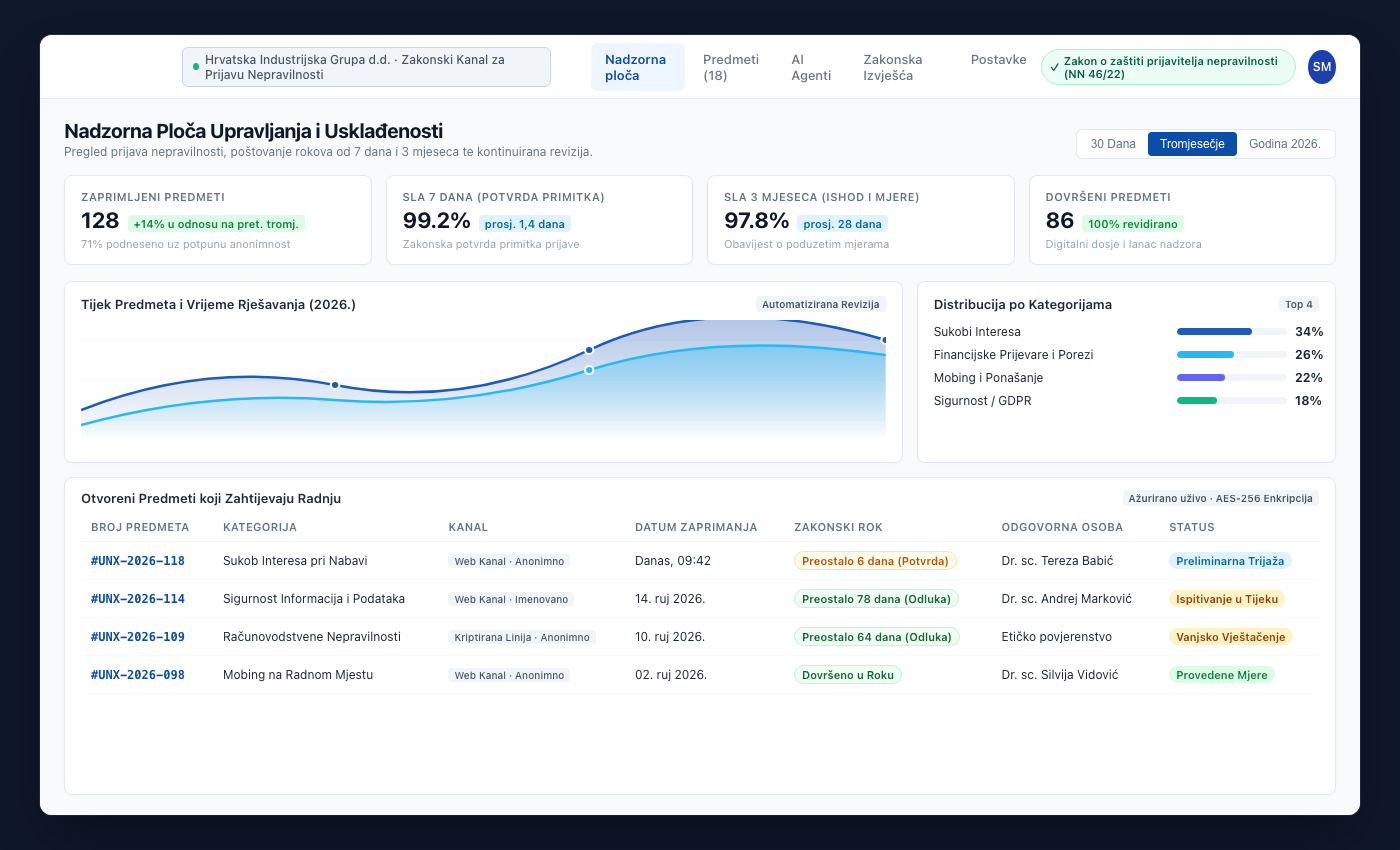Select the Godina 2026. period
This screenshot has width=1400, height=850.
(1285, 144)
